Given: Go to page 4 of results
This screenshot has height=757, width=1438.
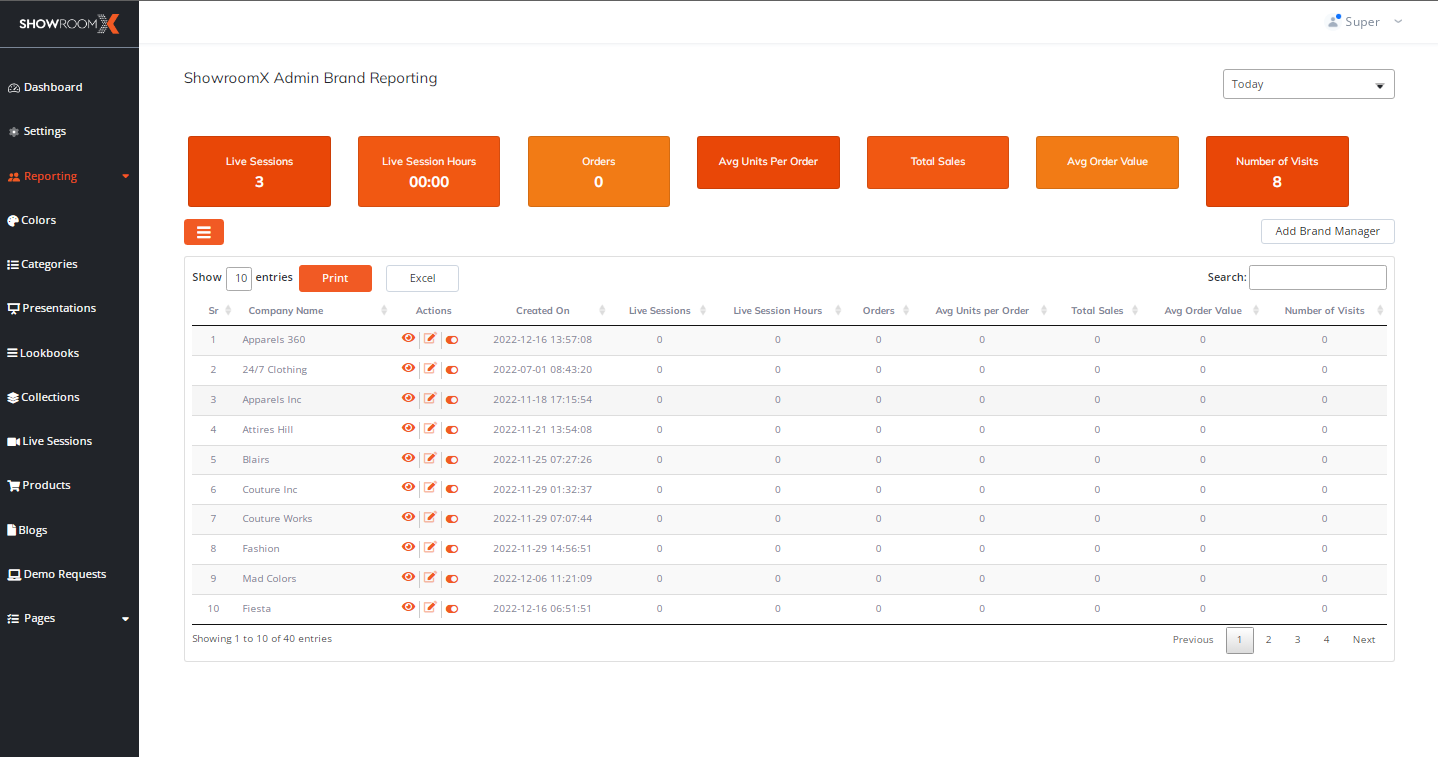Looking at the screenshot, I should click(1326, 640).
